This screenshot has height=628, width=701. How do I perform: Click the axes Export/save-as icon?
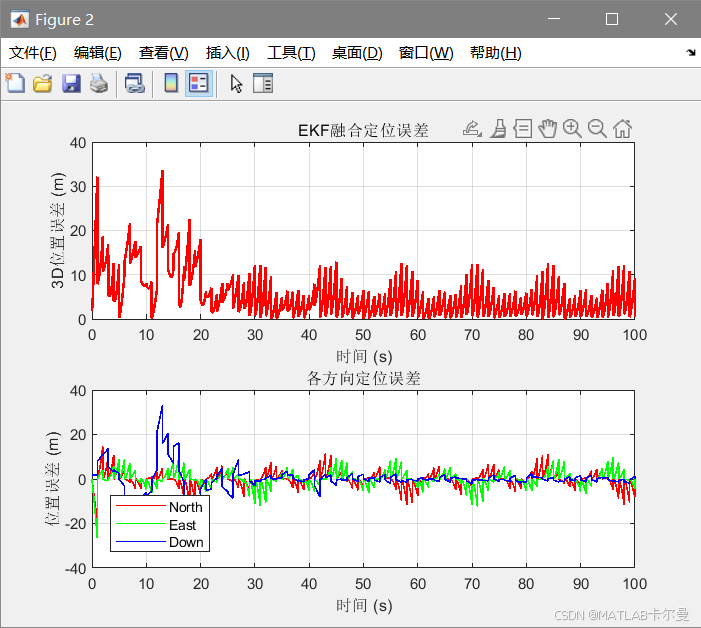coord(472,129)
